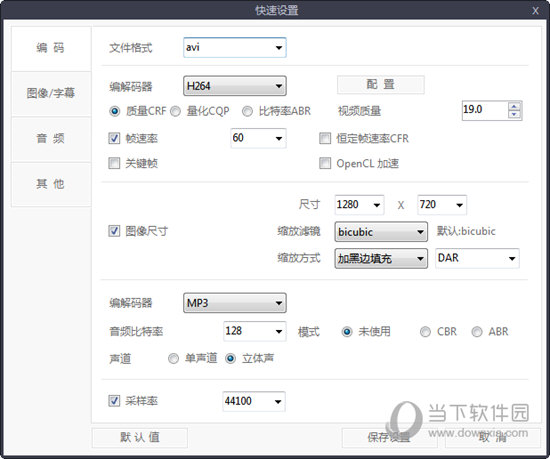Expand the 音频比特率 128 dropdown
Image resolution: width=550 pixels, height=459 pixels.
point(255,331)
